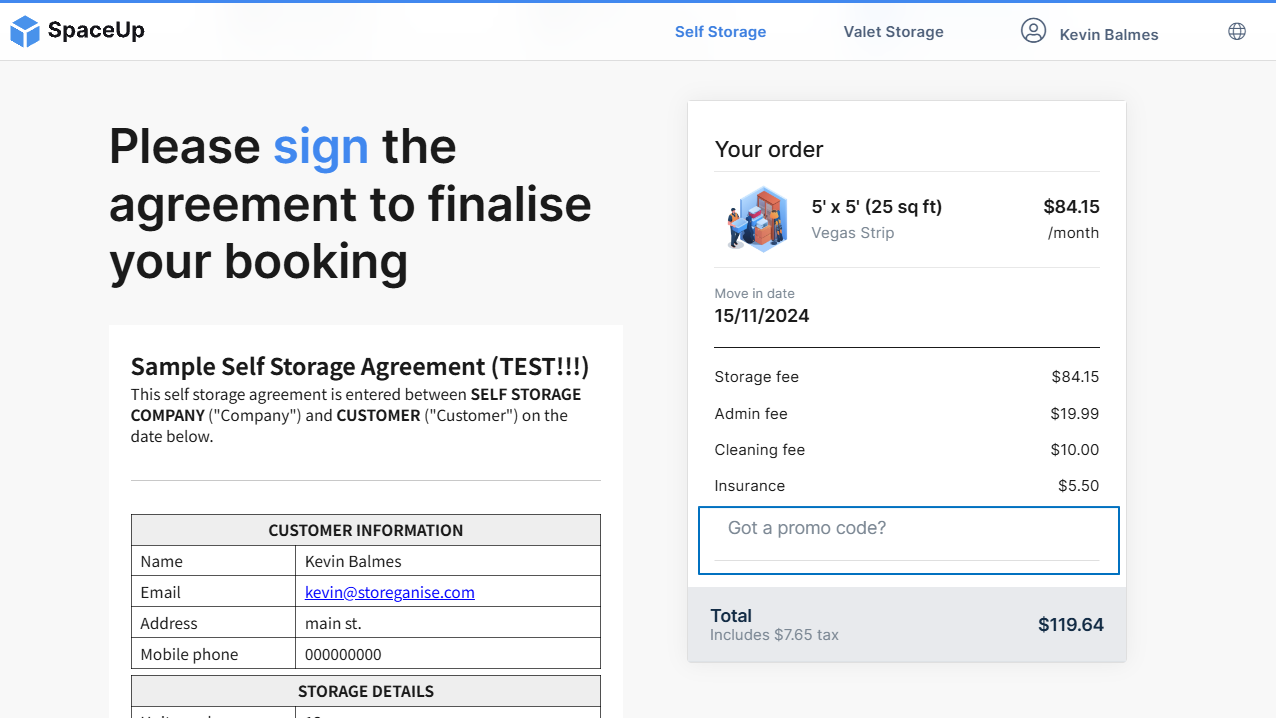Select the Cleaning fee amount $10.00
The height and width of the screenshot is (718, 1276).
(x=1075, y=449)
